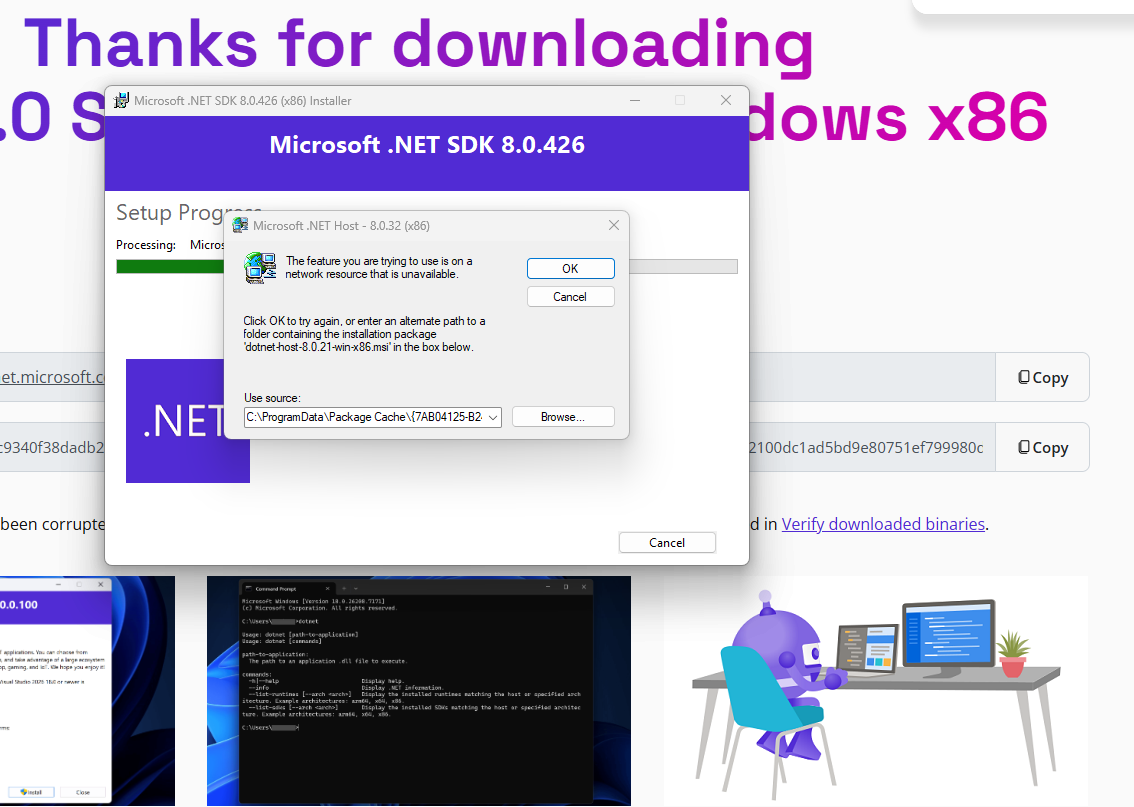Click the SDK Installer title bar icon
Viewport: 1134px width, 807px height.
coord(122,101)
